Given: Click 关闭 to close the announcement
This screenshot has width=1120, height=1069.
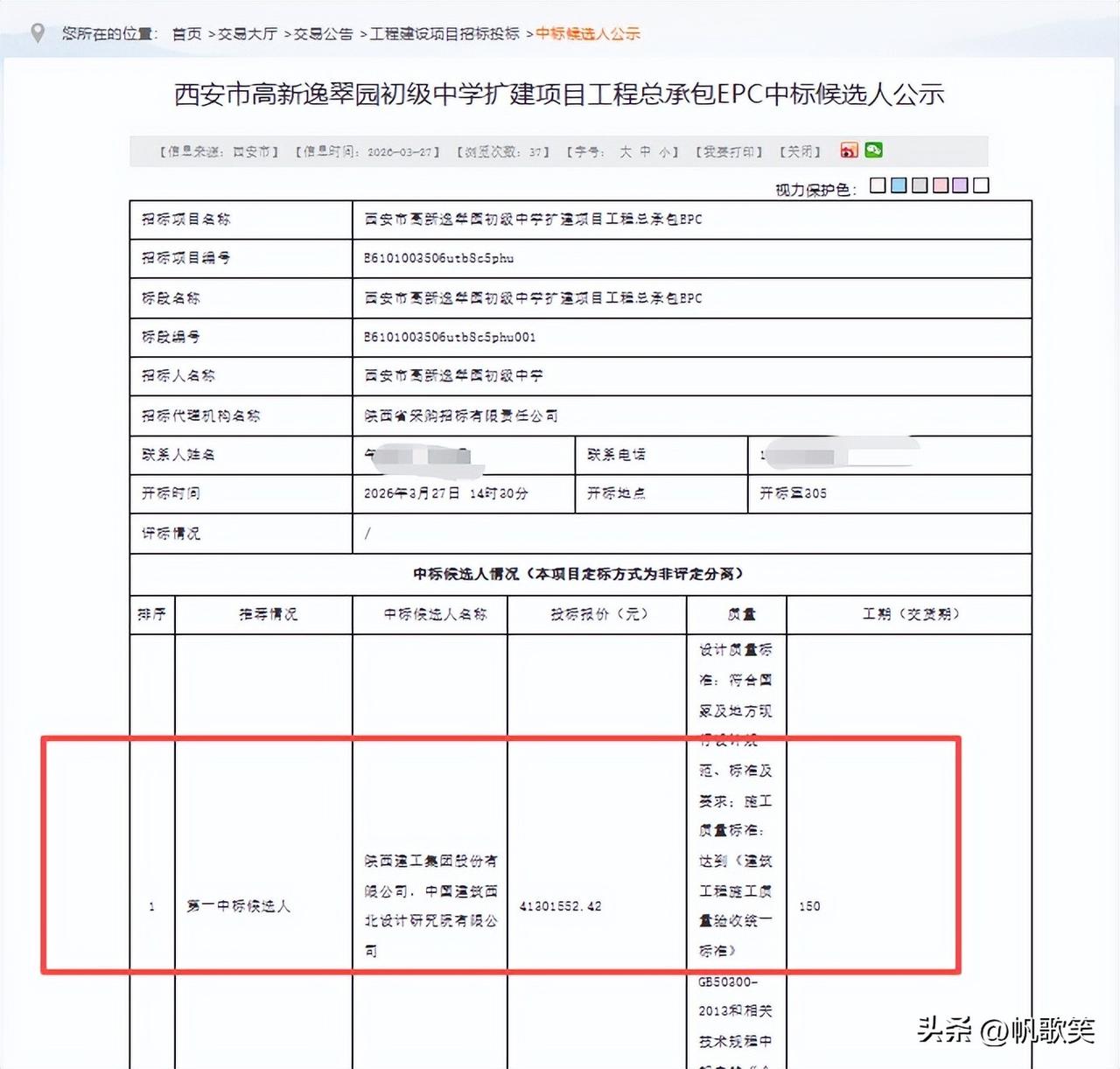Looking at the screenshot, I should click(797, 151).
